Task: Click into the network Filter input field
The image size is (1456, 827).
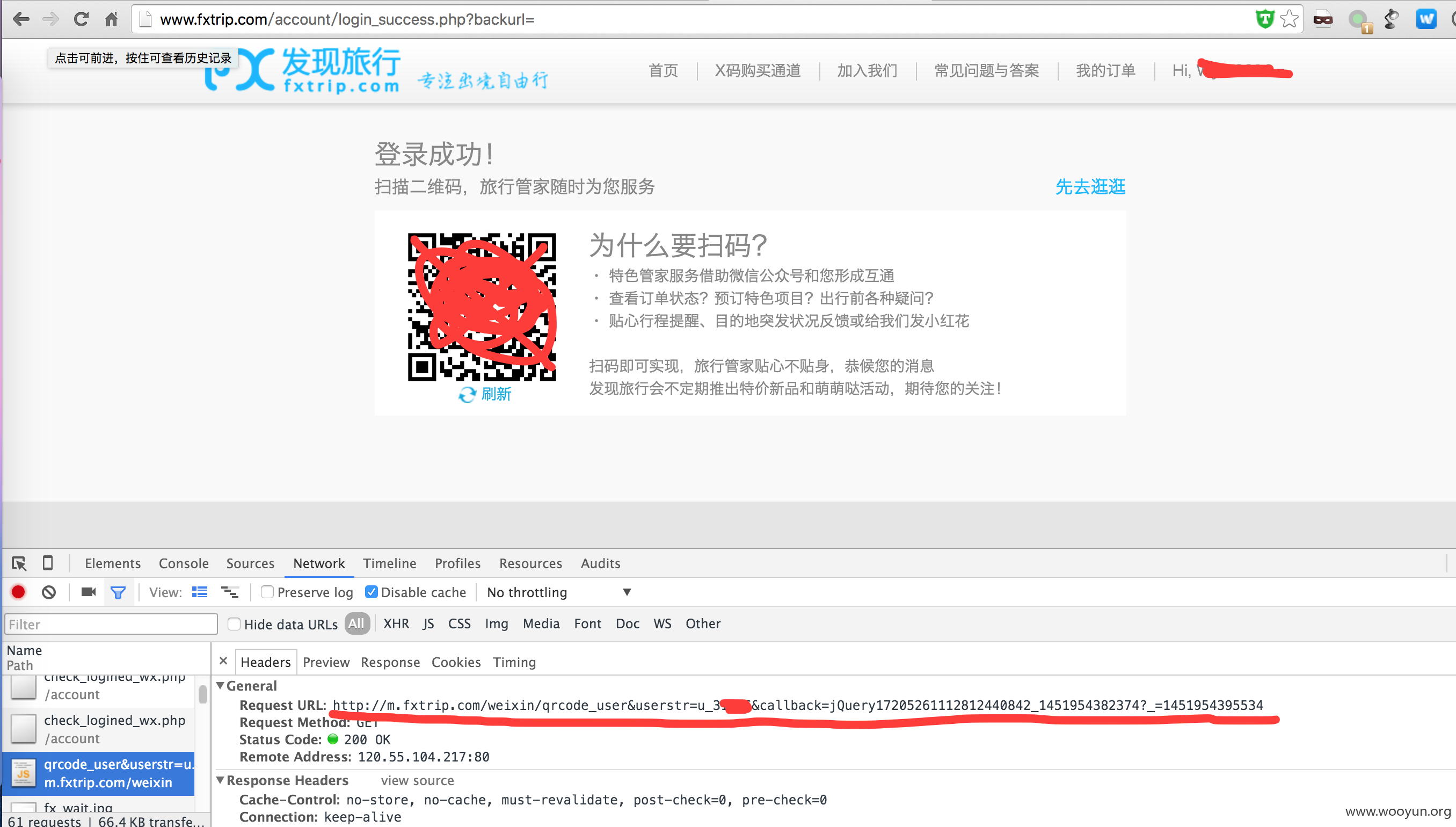Action: [111, 624]
